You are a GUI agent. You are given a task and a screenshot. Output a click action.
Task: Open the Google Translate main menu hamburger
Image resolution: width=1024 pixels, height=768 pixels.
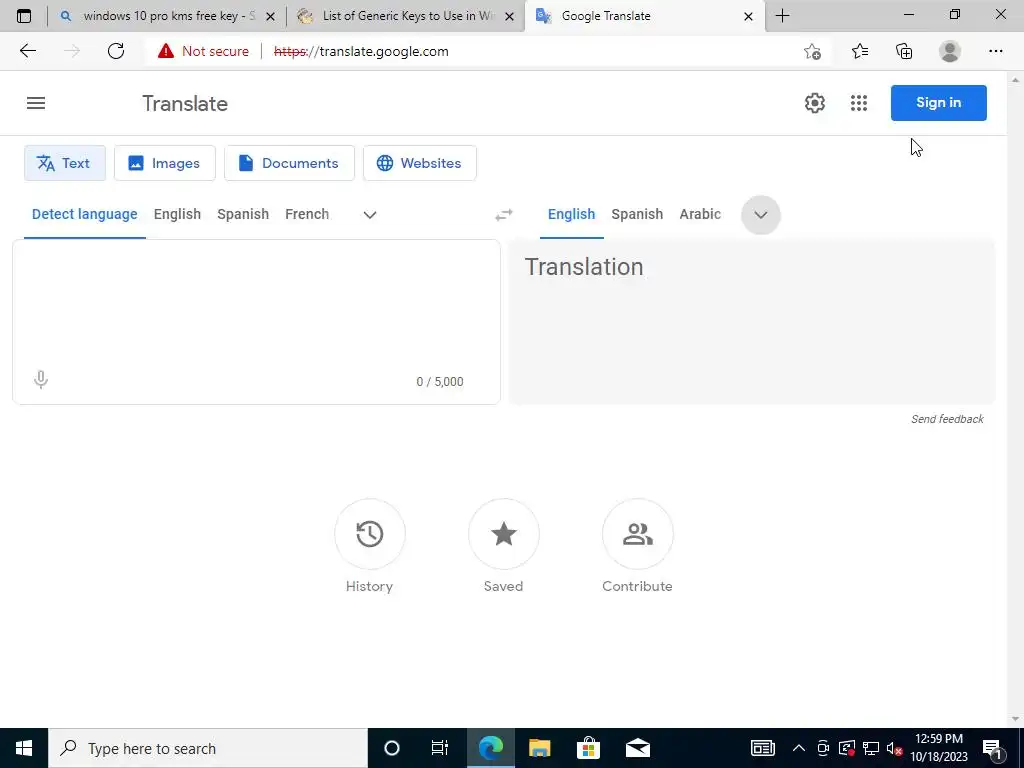pos(36,103)
